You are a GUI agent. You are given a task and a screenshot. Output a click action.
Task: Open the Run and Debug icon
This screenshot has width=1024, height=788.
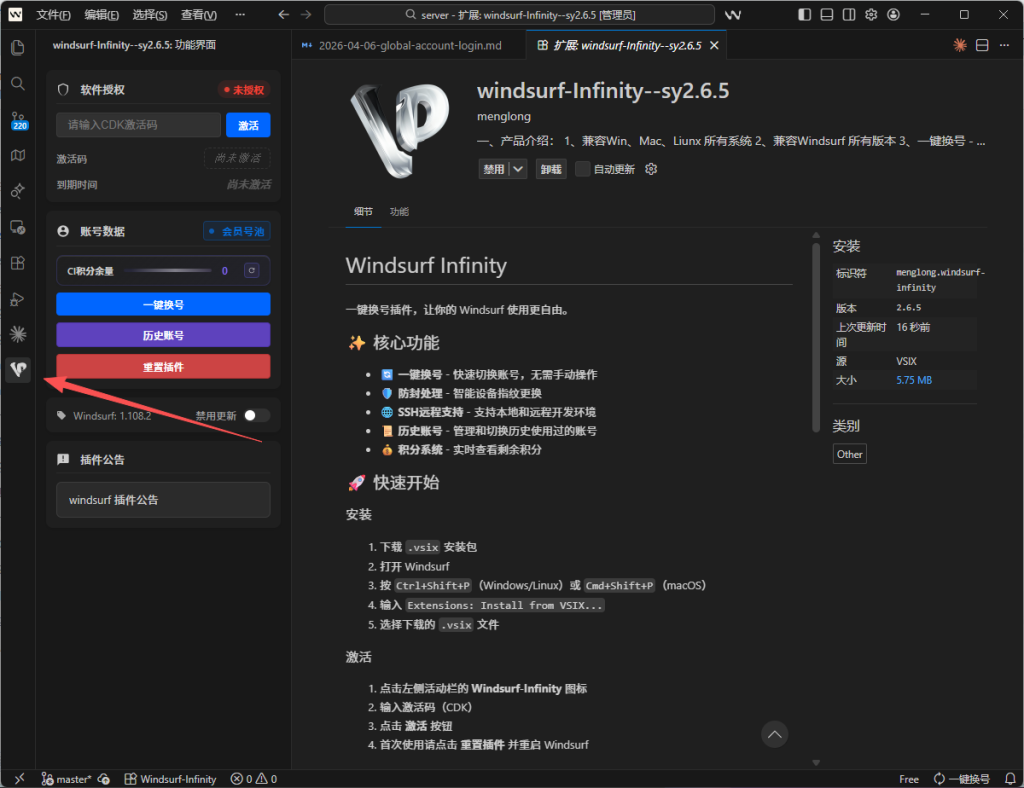pyautogui.click(x=18, y=299)
